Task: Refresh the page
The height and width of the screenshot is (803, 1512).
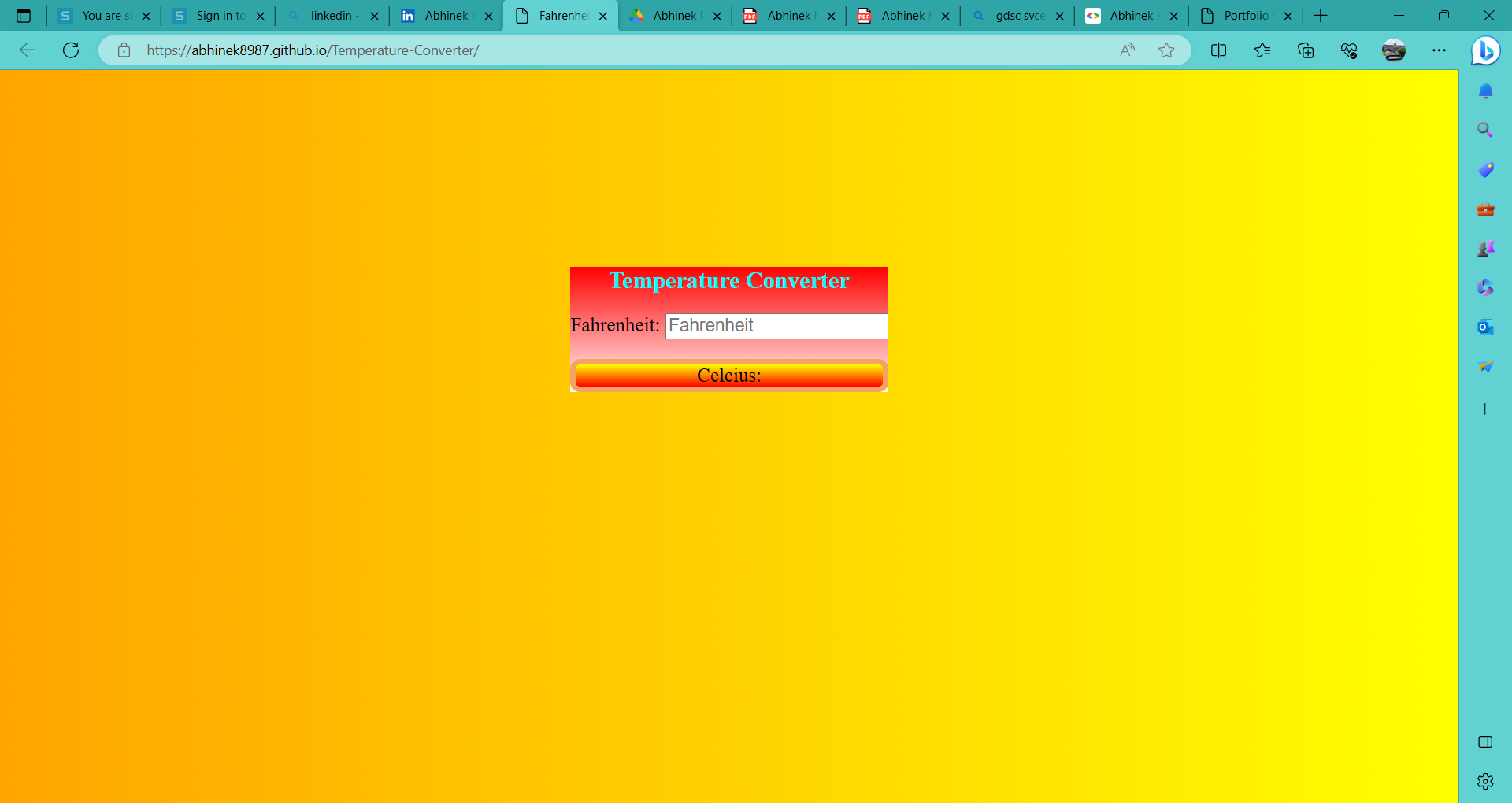Action: pyautogui.click(x=71, y=50)
